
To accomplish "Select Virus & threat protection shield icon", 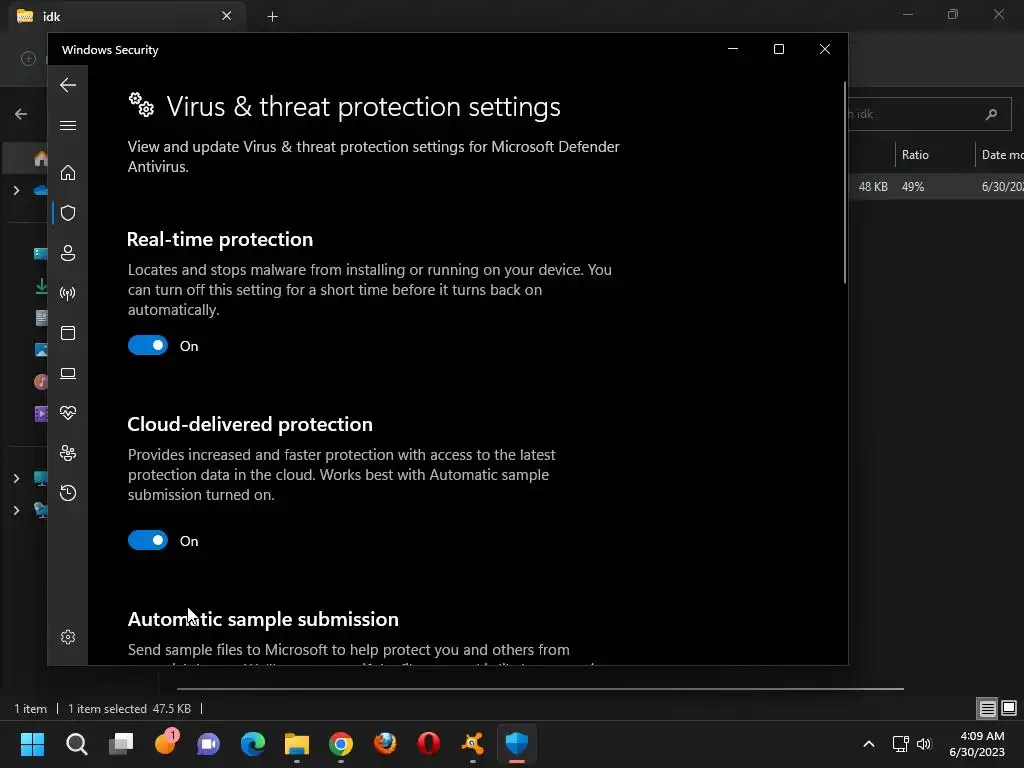I will [68, 213].
